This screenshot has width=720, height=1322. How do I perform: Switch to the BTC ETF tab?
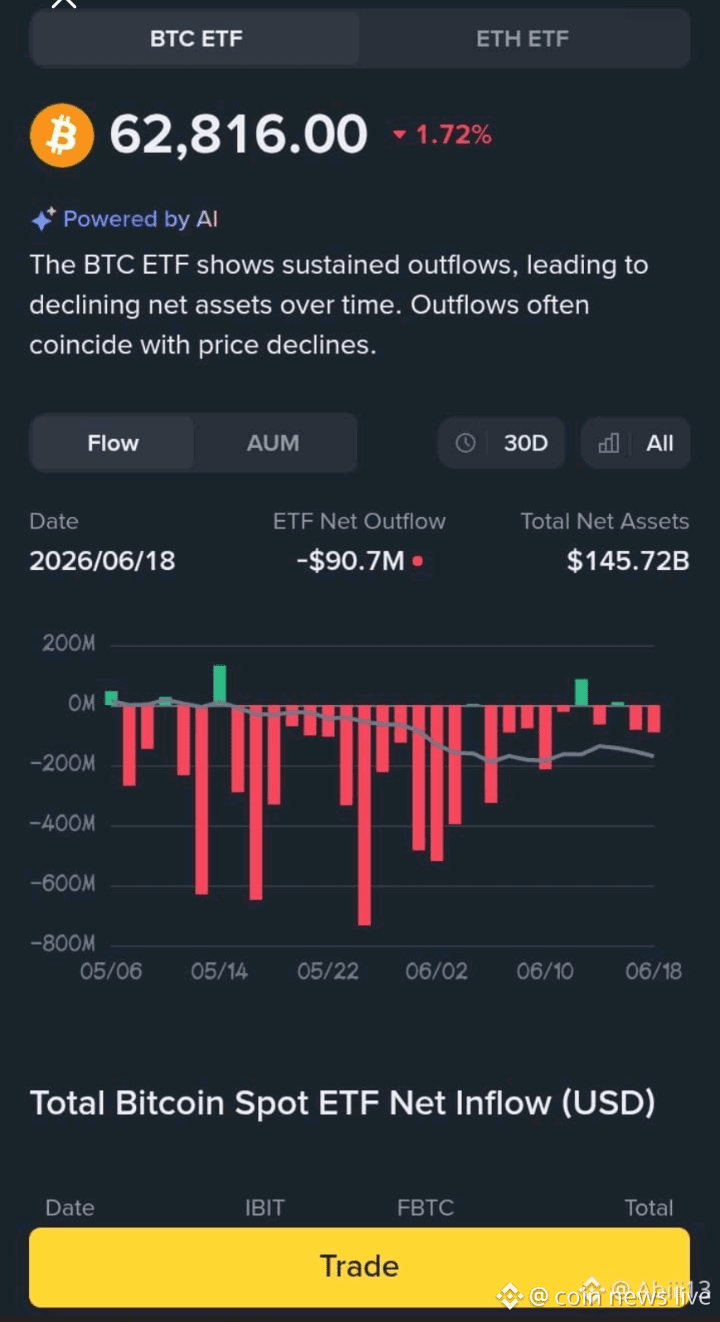pos(196,39)
